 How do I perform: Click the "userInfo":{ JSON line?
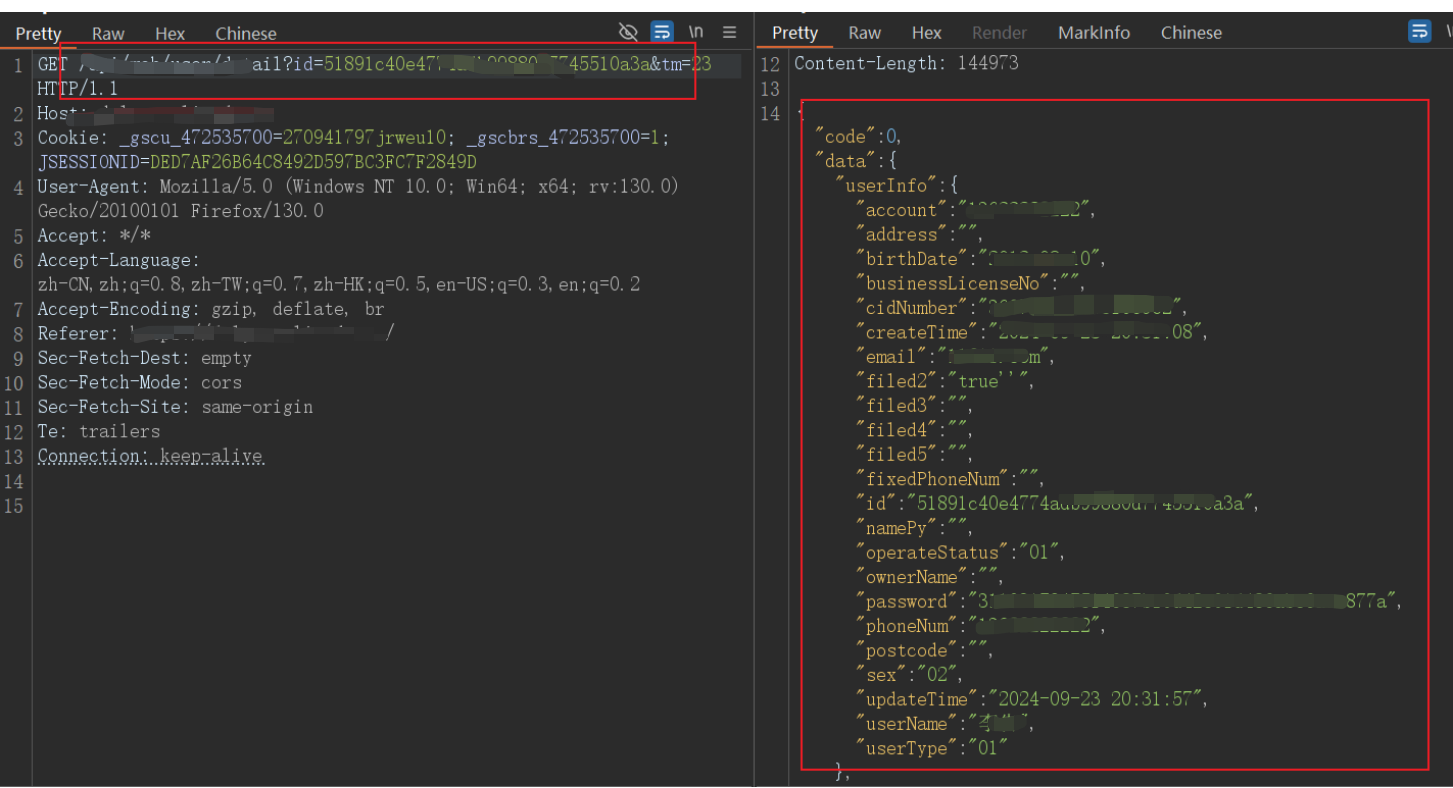[x=896, y=186]
